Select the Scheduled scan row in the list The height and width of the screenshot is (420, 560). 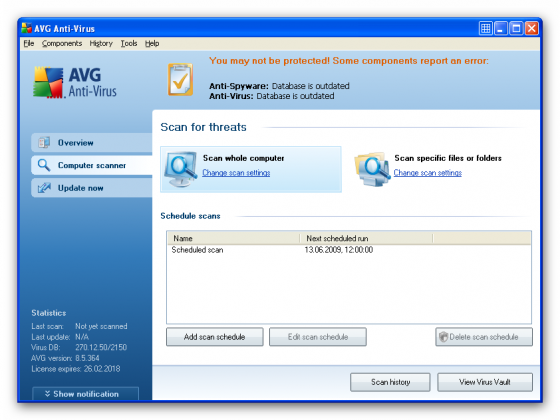[349, 250]
